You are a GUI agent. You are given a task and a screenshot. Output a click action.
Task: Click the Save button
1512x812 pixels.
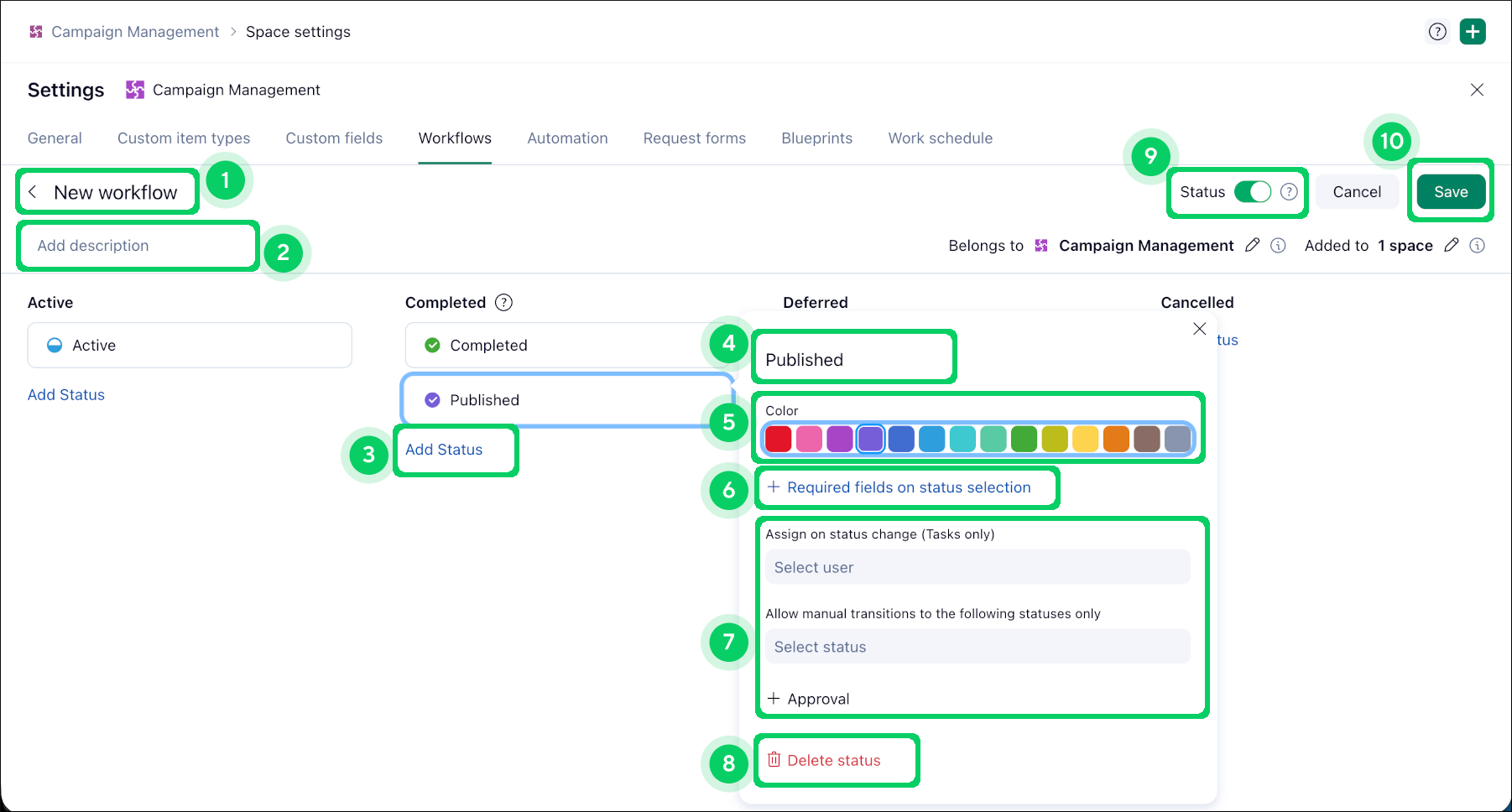(1450, 192)
